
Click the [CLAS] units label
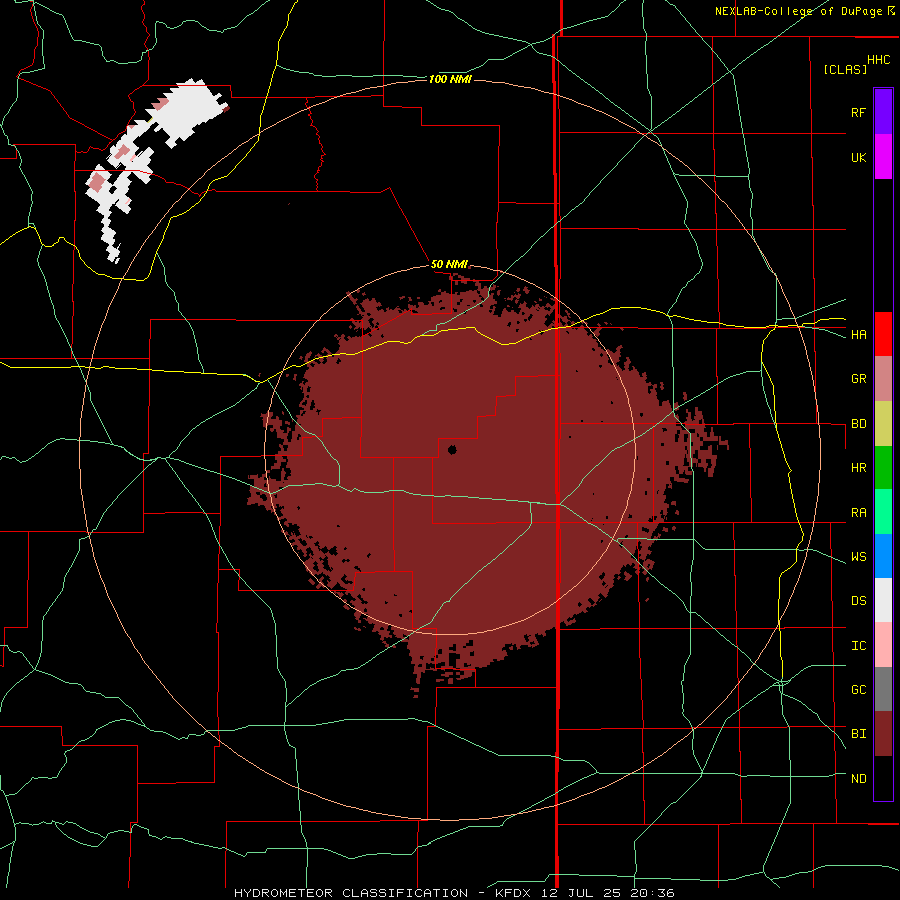click(x=845, y=69)
